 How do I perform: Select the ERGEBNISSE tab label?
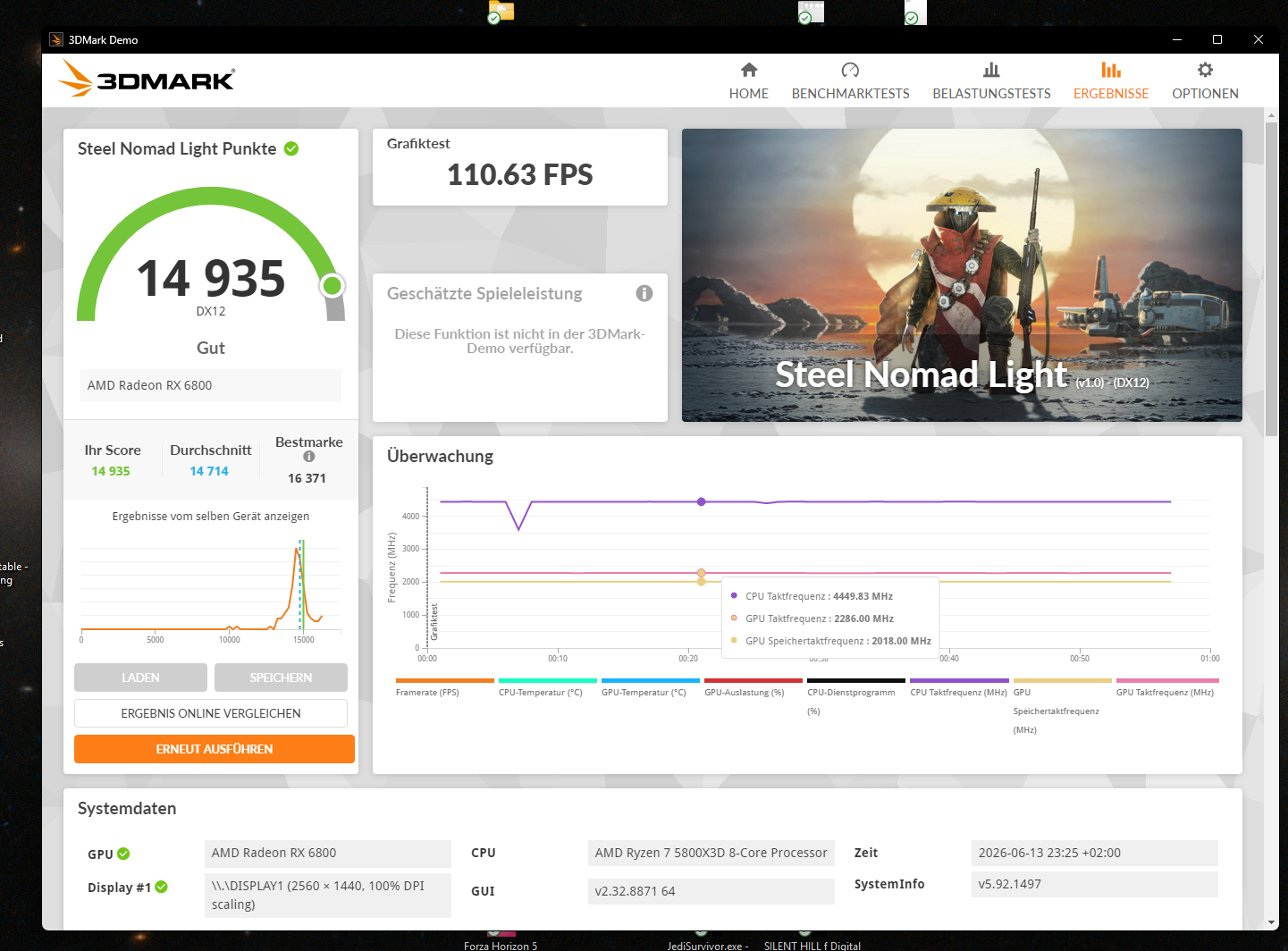(x=1111, y=94)
